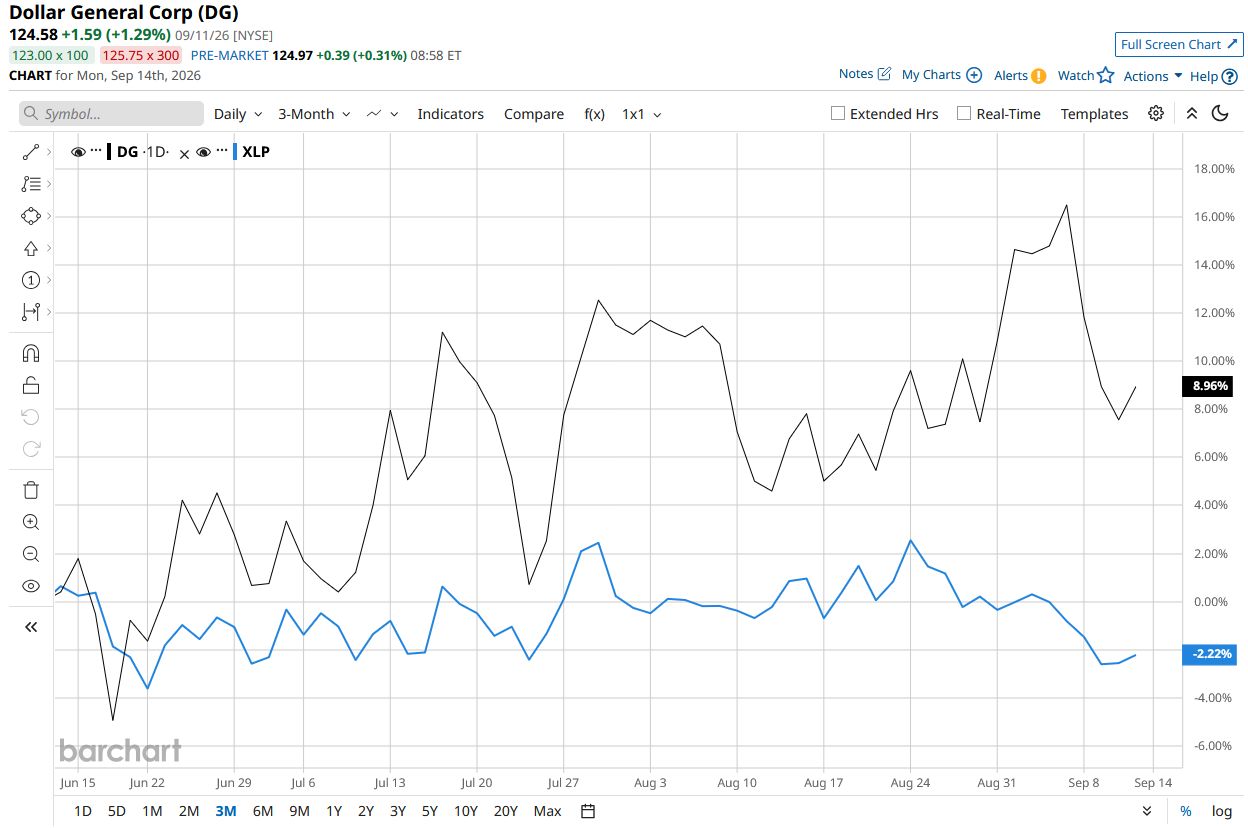Select the 6M time range tab
The image size is (1248, 828).
click(x=263, y=811)
